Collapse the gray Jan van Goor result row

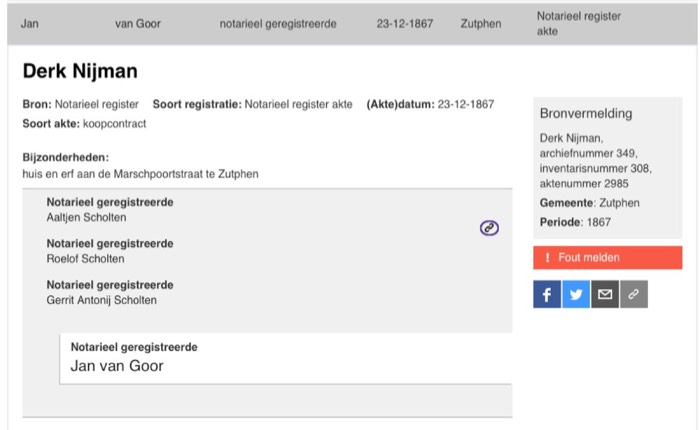tap(352, 24)
